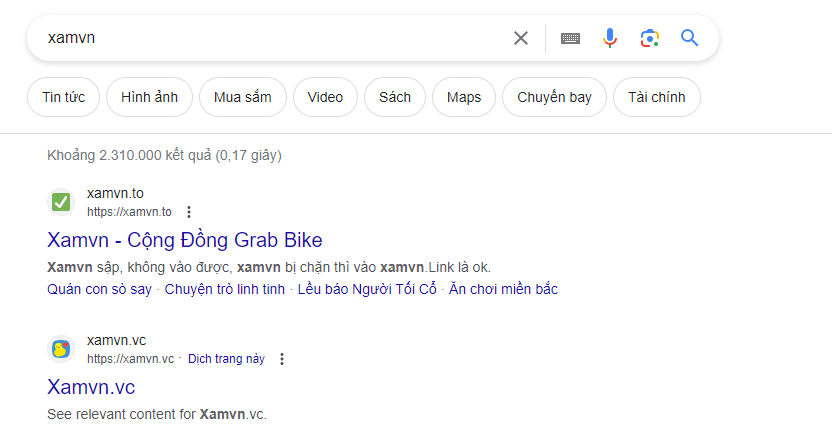Focus the search field containing xamvn
This screenshot has height=442, width=832.
(270, 38)
